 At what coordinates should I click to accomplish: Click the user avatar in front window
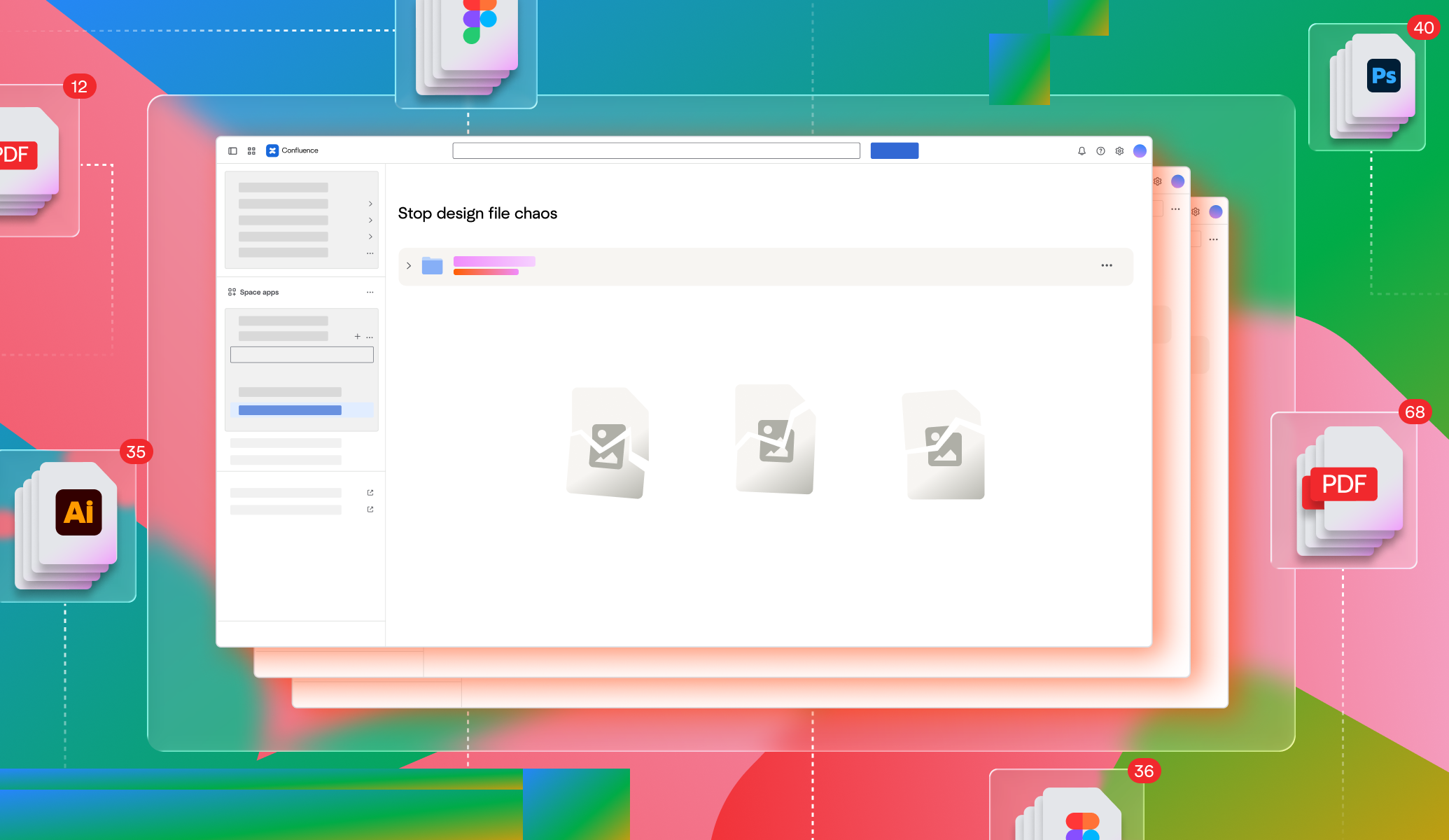1140,150
